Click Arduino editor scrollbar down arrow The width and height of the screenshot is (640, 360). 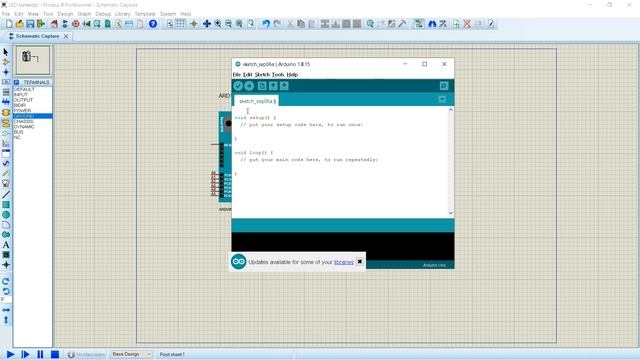tap(451, 213)
